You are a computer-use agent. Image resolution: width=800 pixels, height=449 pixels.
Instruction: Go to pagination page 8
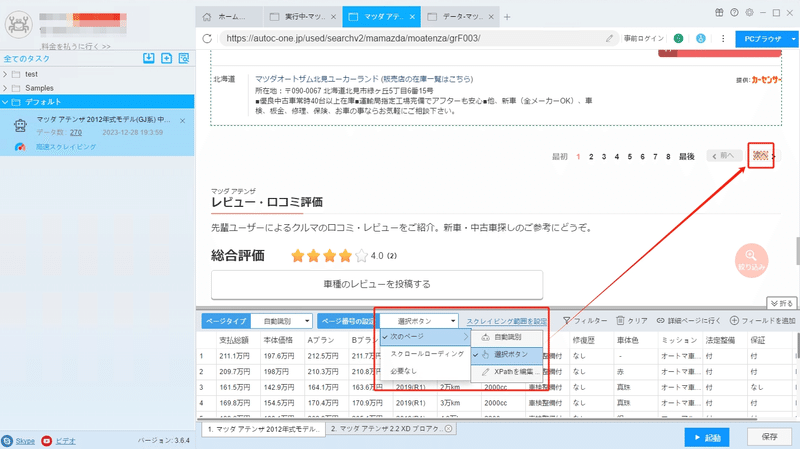coord(668,157)
